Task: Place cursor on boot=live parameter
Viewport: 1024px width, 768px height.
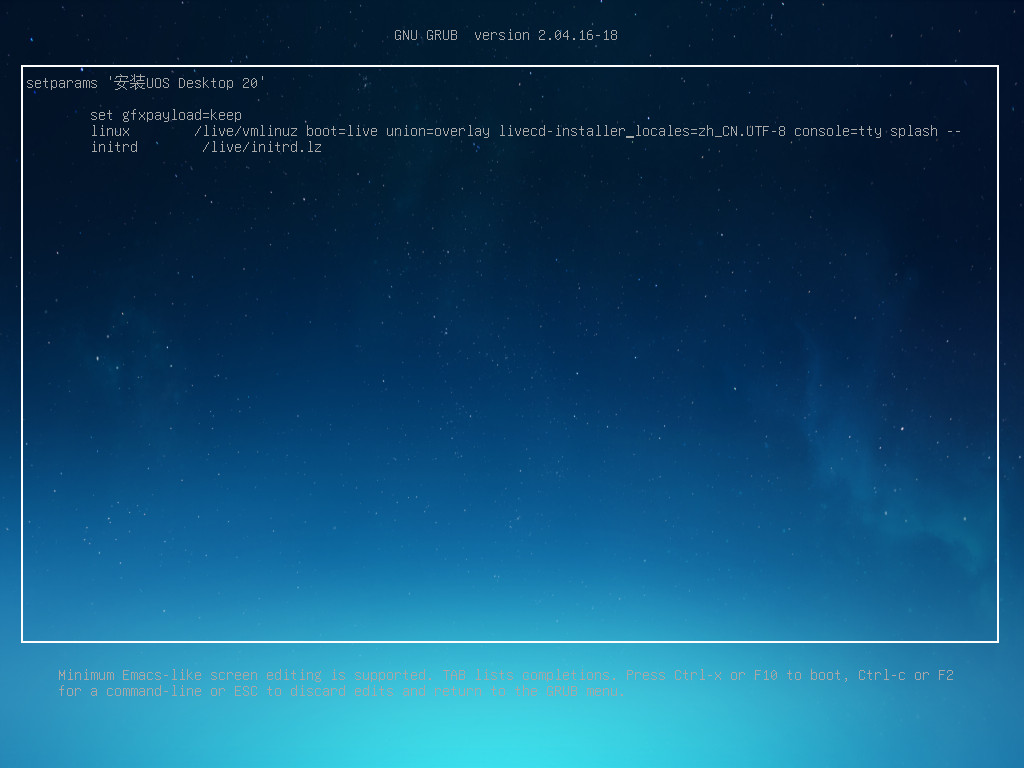Action: click(342, 131)
